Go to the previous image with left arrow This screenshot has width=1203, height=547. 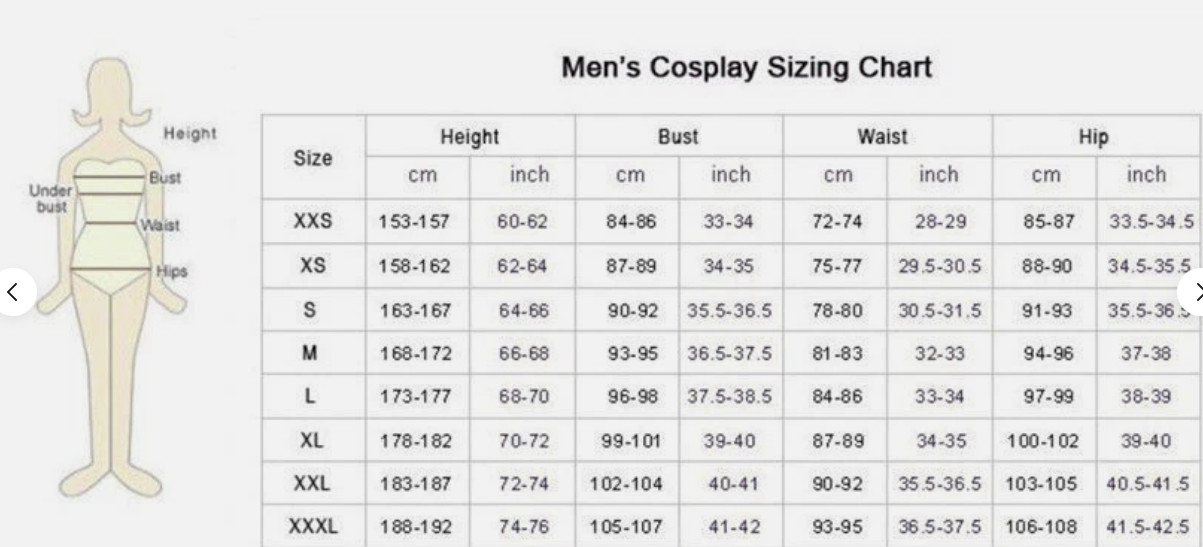click(x=13, y=292)
